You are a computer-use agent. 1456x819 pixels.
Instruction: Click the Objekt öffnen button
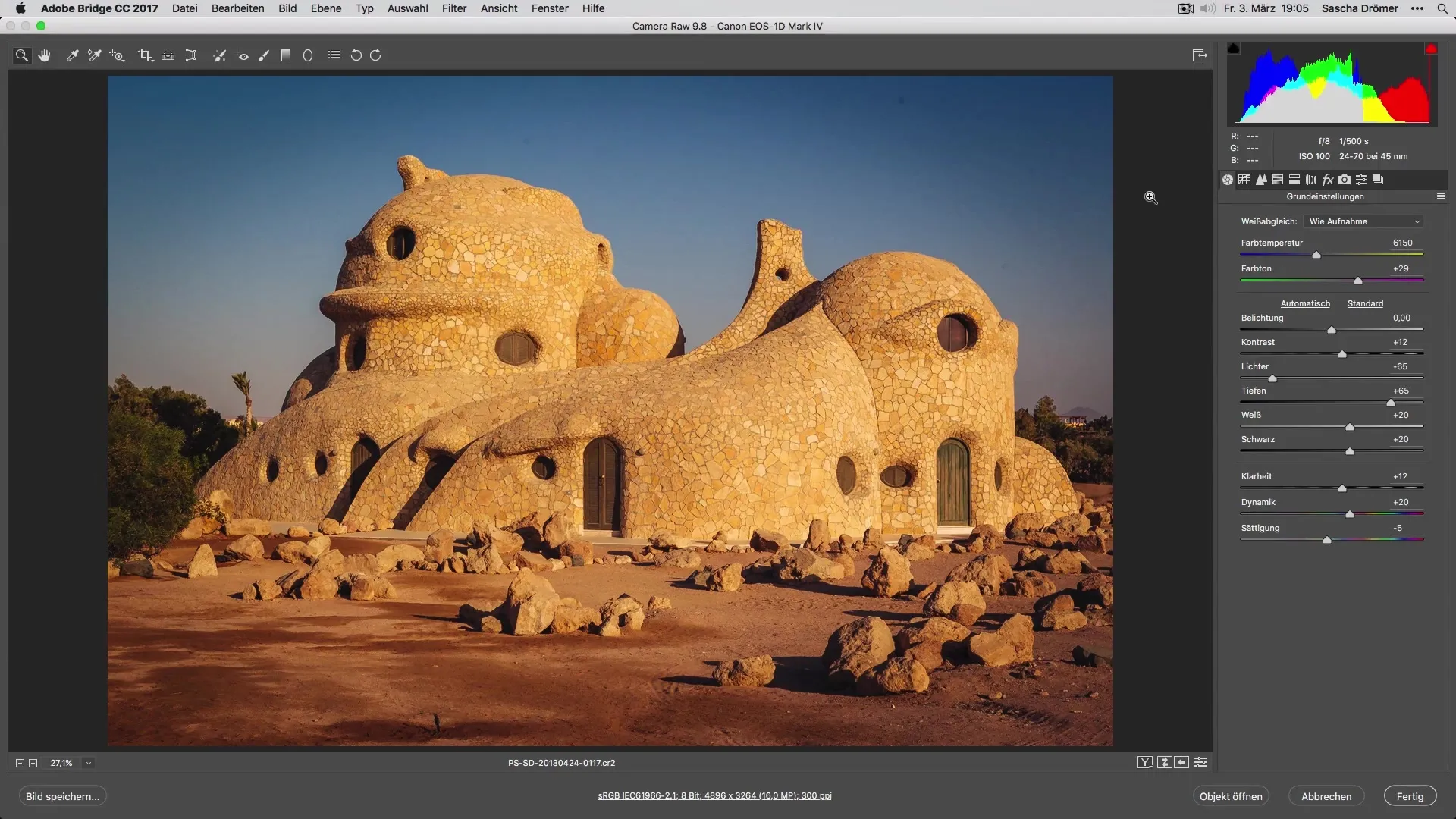pyautogui.click(x=1231, y=796)
